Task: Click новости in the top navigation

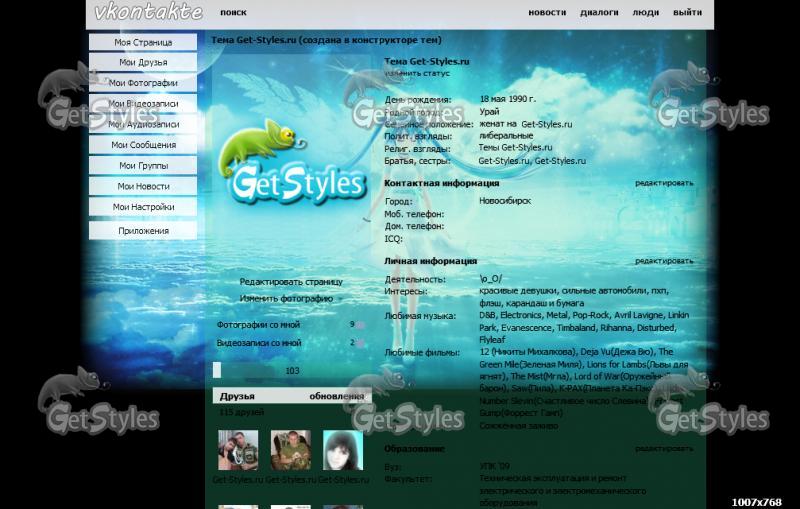Action: (547, 13)
